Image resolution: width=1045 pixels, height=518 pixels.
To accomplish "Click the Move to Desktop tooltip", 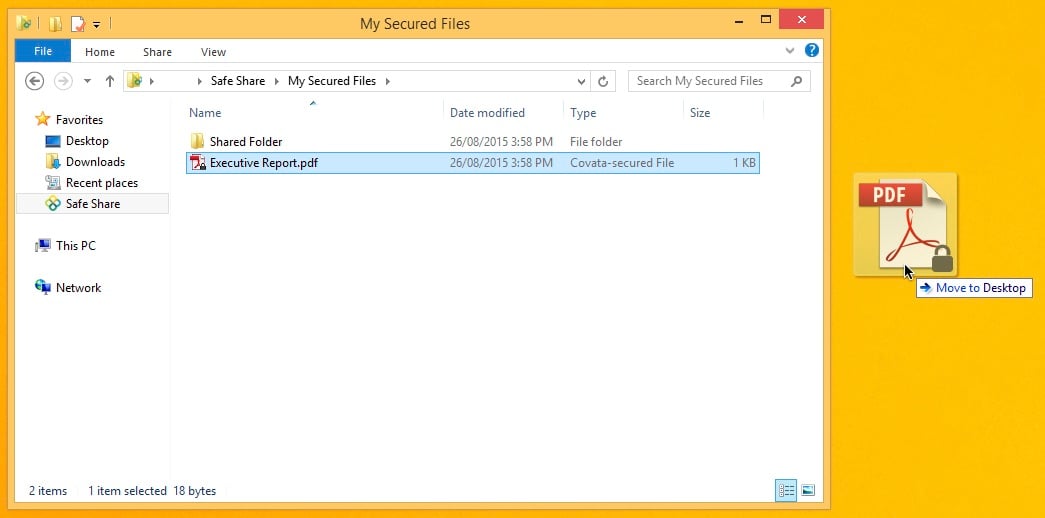I will [974, 288].
